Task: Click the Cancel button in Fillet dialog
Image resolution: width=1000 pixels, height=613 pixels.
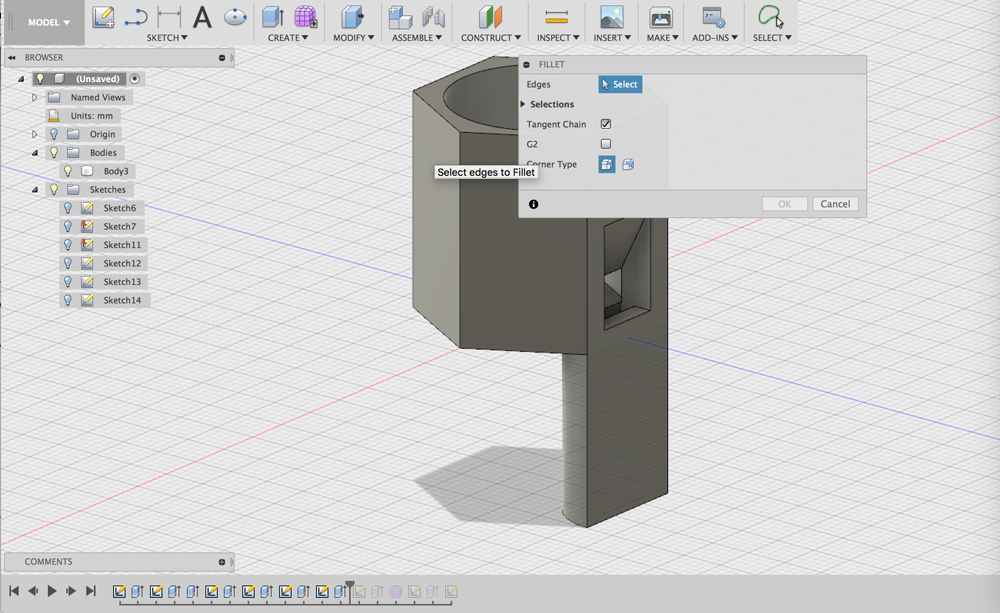Action: click(835, 204)
